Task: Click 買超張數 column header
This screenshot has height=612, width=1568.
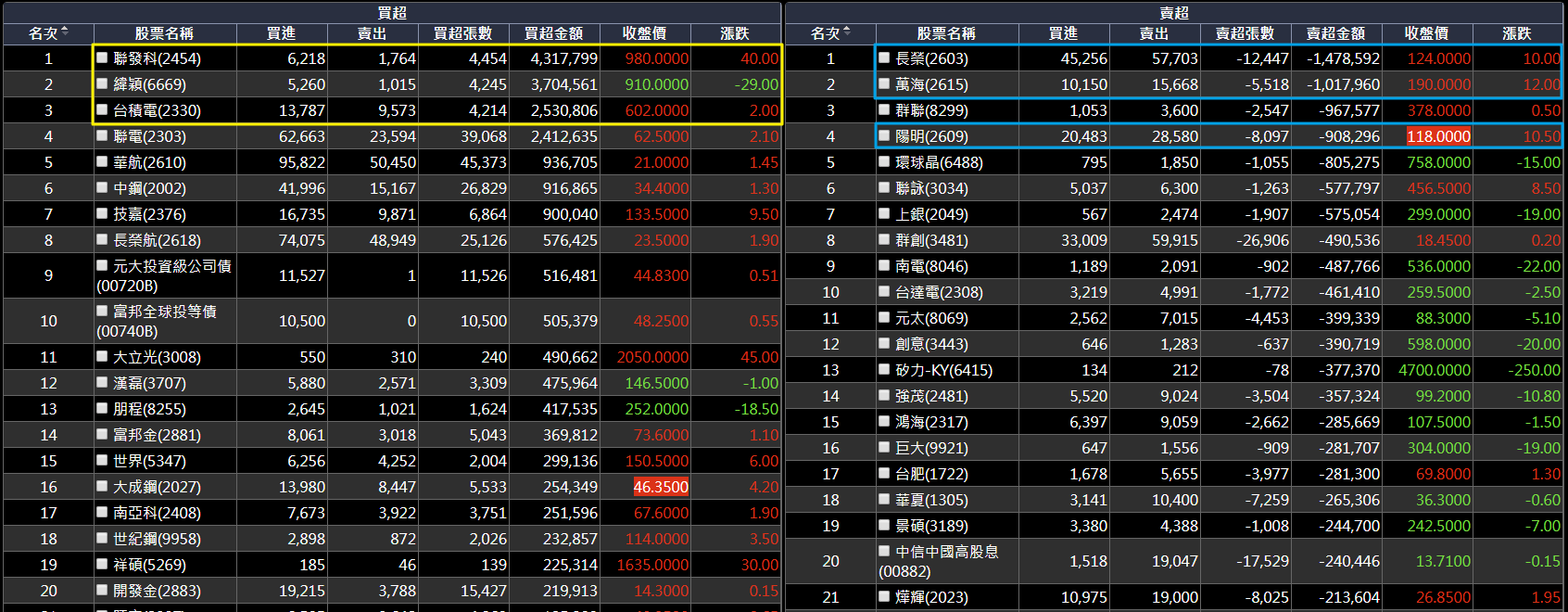Action: (462, 33)
